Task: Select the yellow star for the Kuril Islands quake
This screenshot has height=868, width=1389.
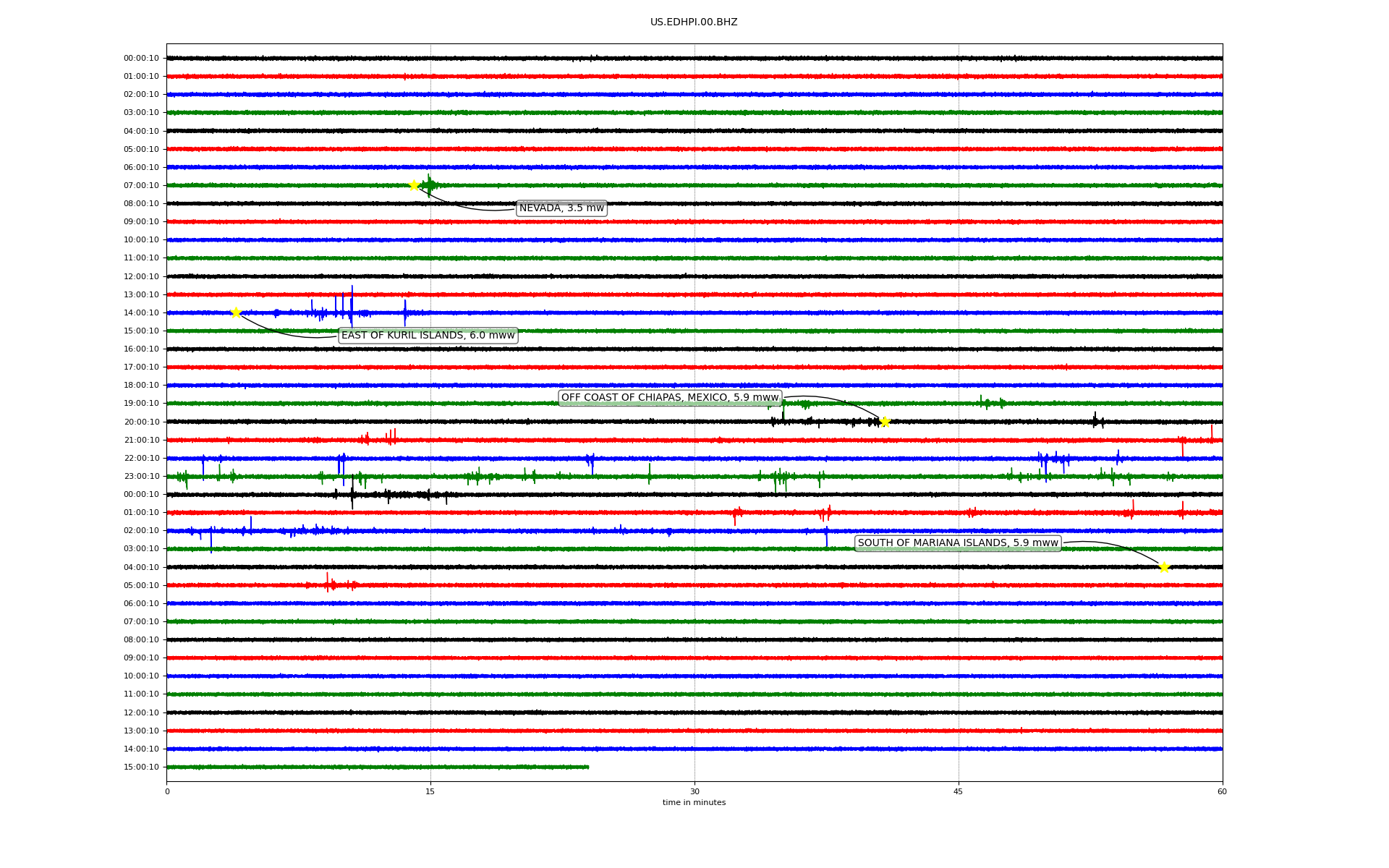Action: [x=236, y=312]
